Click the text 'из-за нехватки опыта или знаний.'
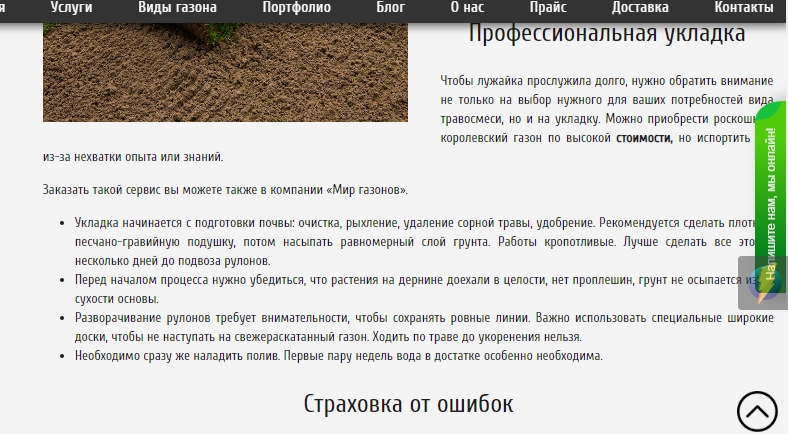 (x=133, y=157)
